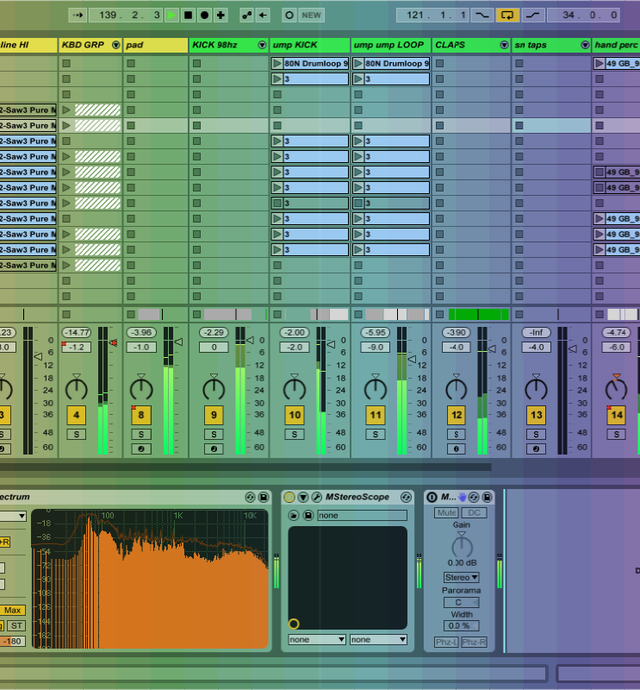640x690 pixels.
Task: Launch the 80N Drumloop clip in ump KICK
Action: [277, 63]
